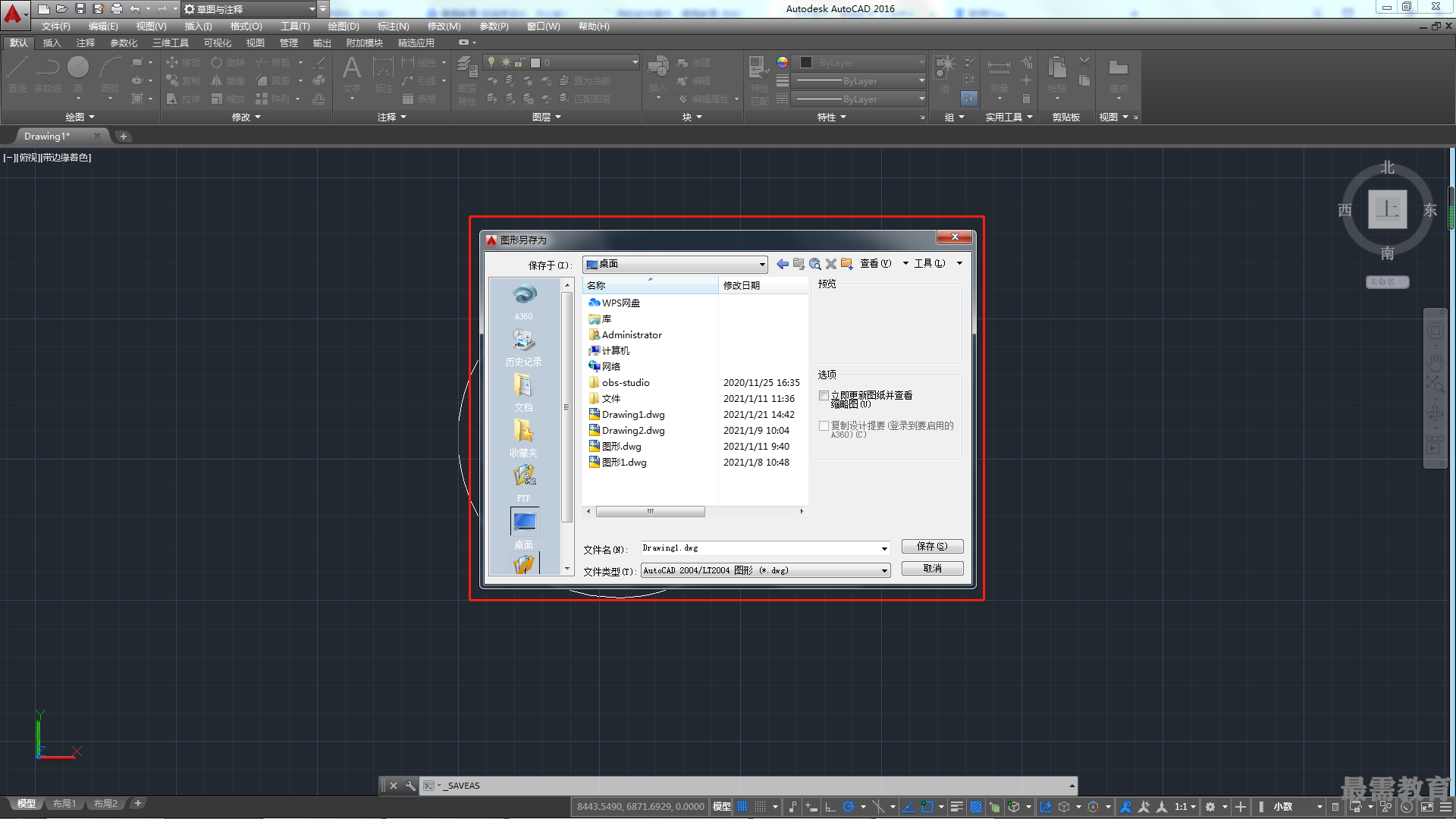1456x819 pixels.
Task: Click the 保存(S) button
Action: click(932, 547)
